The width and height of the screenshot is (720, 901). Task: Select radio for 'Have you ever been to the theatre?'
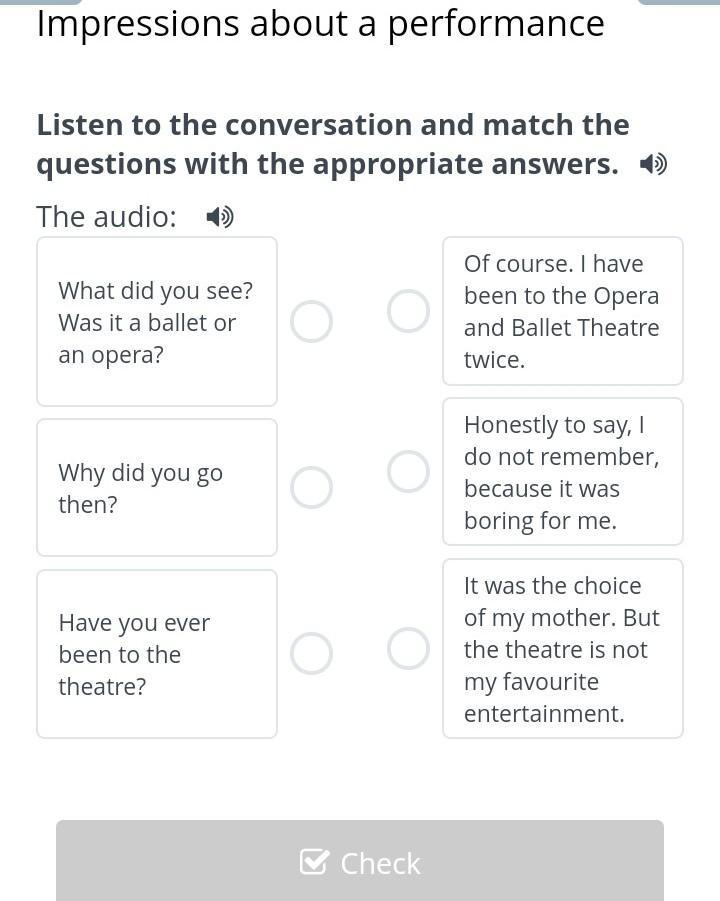pyautogui.click(x=311, y=653)
